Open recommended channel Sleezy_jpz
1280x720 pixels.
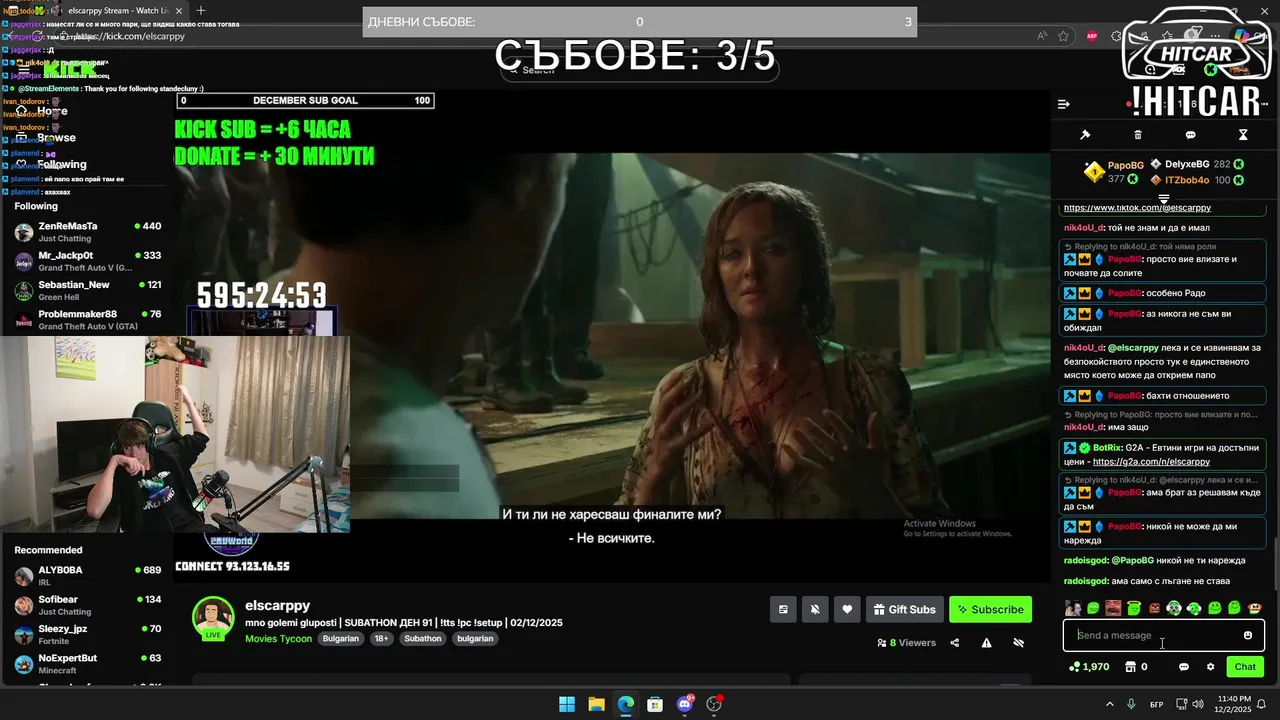87,634
